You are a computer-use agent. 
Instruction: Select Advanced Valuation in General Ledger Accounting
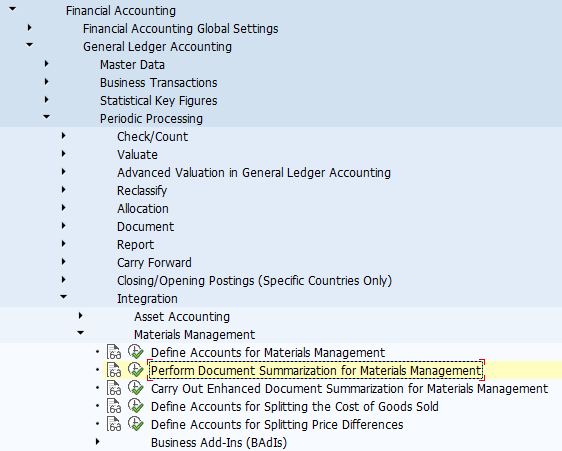coord(254,172)
